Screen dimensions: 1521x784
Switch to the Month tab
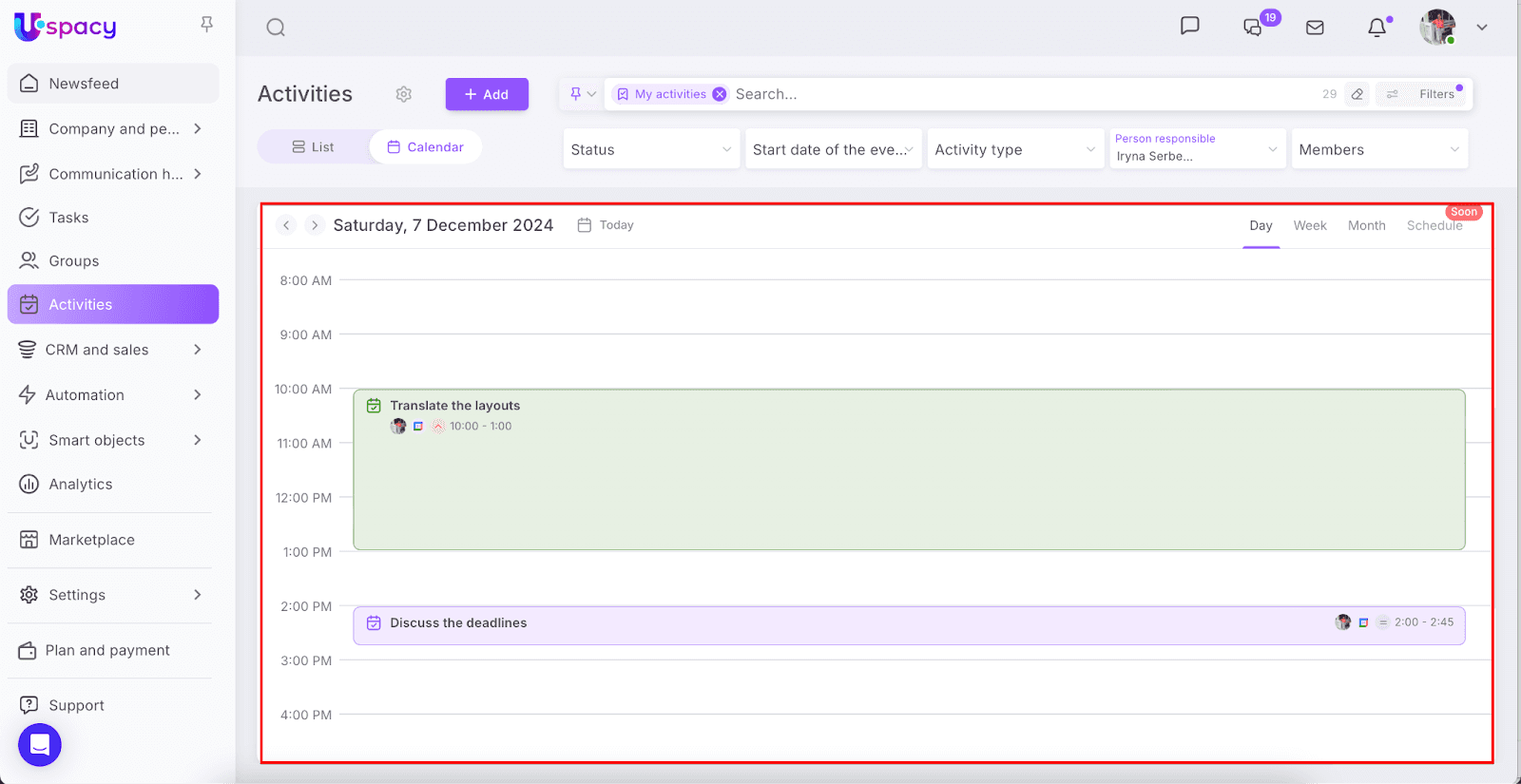[1366, 226]
